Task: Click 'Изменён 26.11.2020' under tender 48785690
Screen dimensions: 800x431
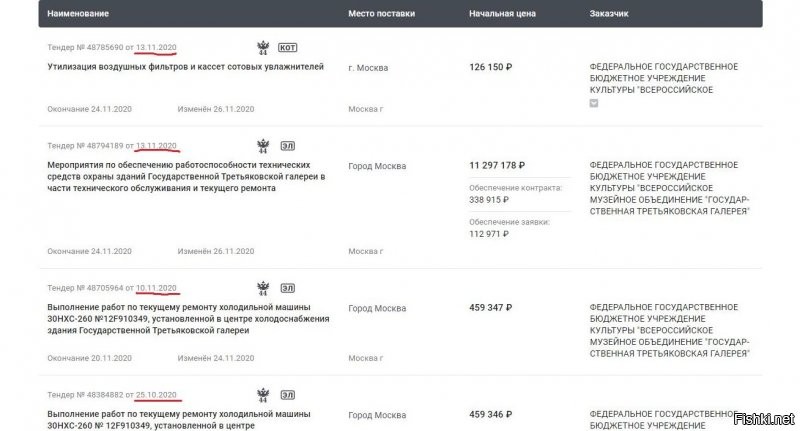Action: click(x=216, y=109)
